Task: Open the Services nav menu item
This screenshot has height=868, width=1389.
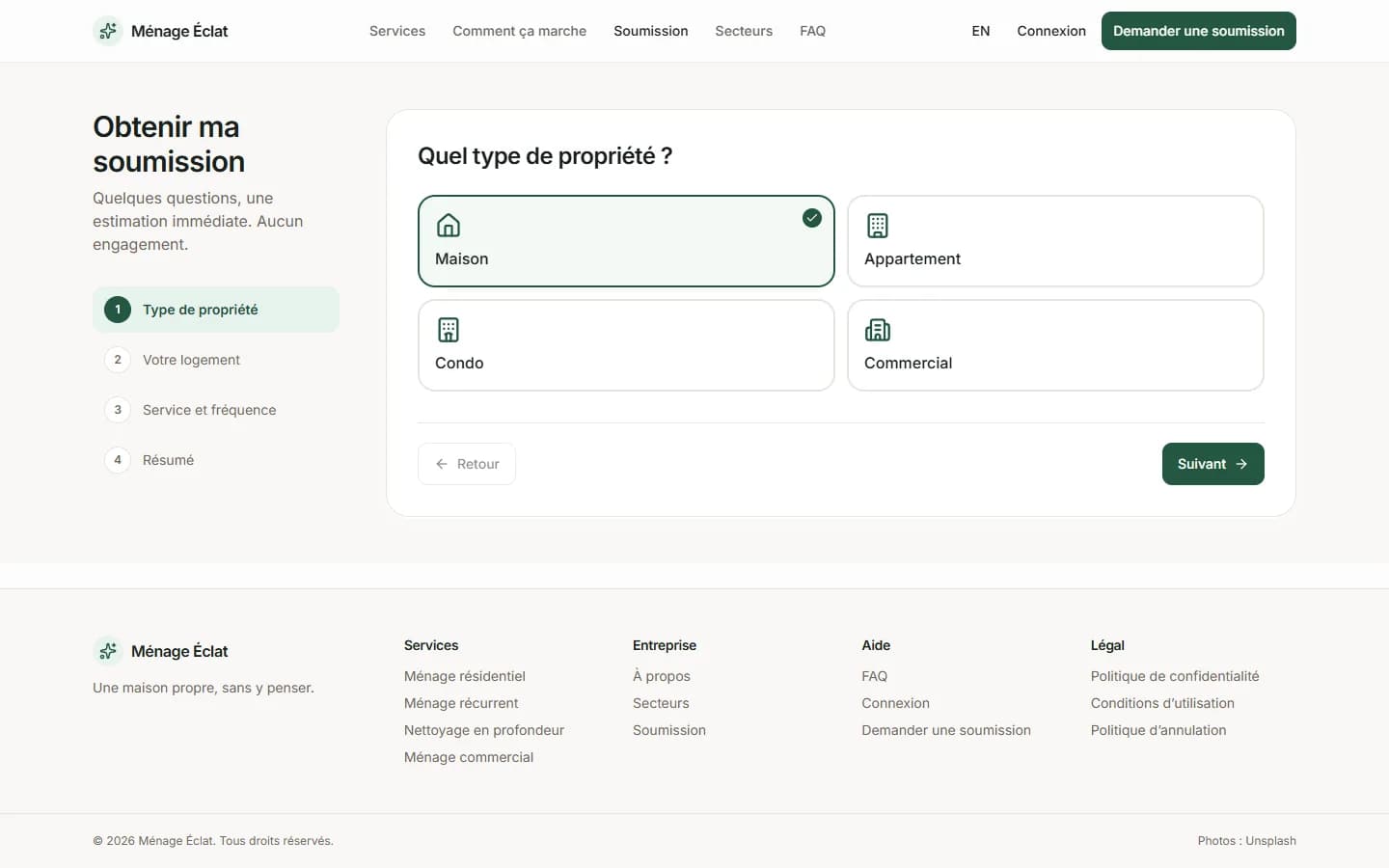Action: [397, 31]
